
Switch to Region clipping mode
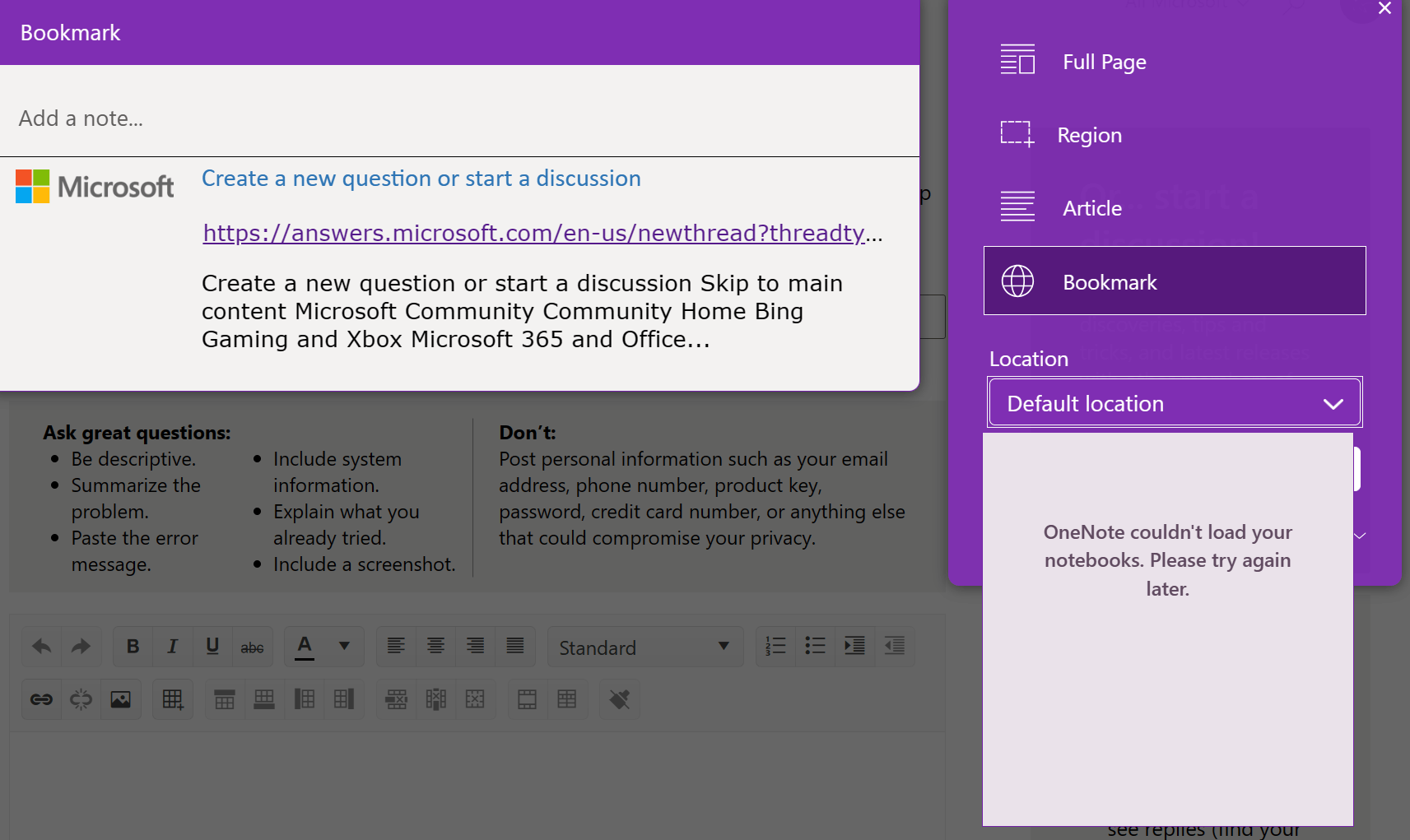[1088, 134]
